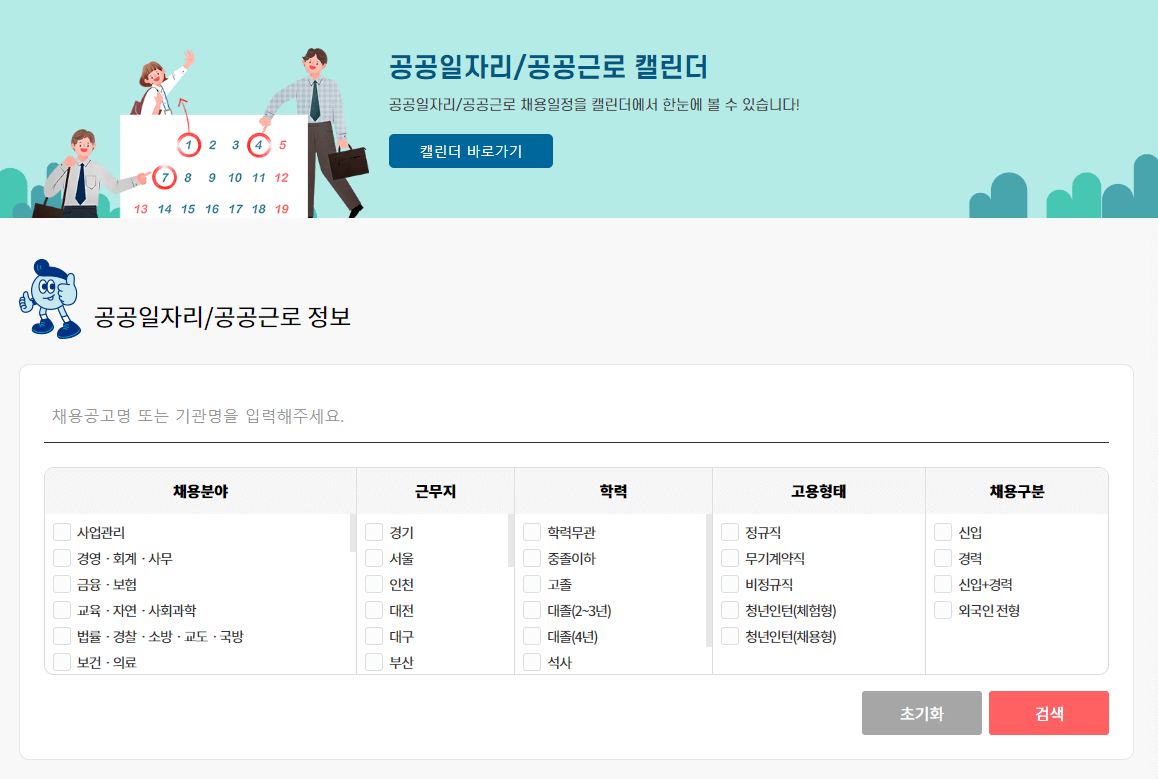This screenshot has height=779, width=1158.
Task: Enable the 학력무관 education checkbox
Action: click(x=532, y=532)
